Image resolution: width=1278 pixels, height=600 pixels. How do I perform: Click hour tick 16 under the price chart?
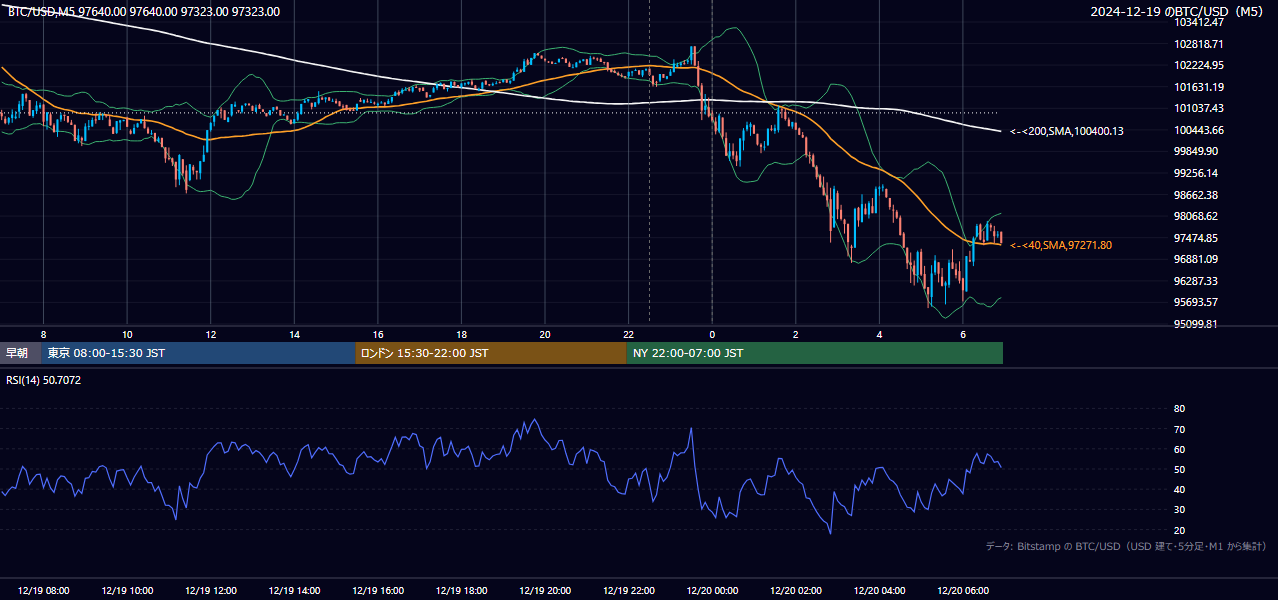(378, 333)
